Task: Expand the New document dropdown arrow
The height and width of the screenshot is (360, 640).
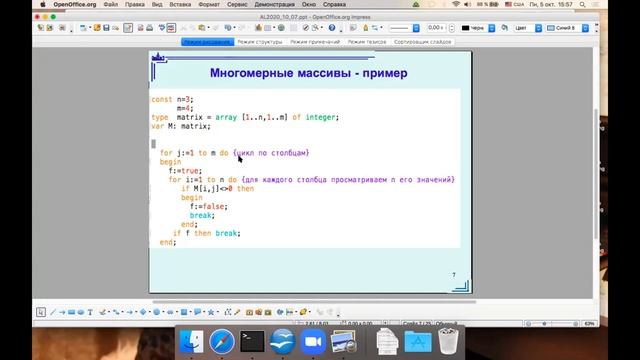Action: tap(90, 28)
